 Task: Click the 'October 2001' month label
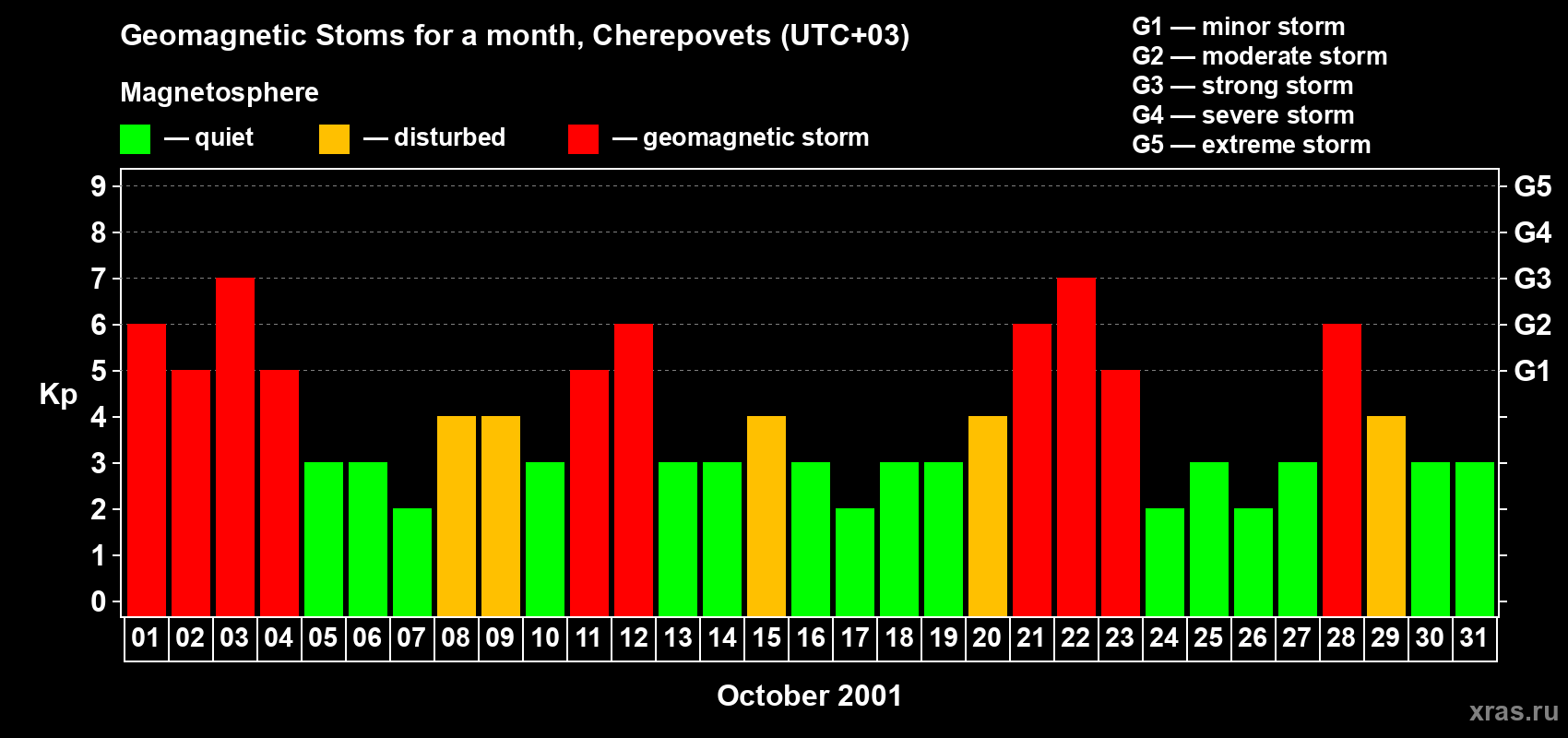(x=810, y=696)
